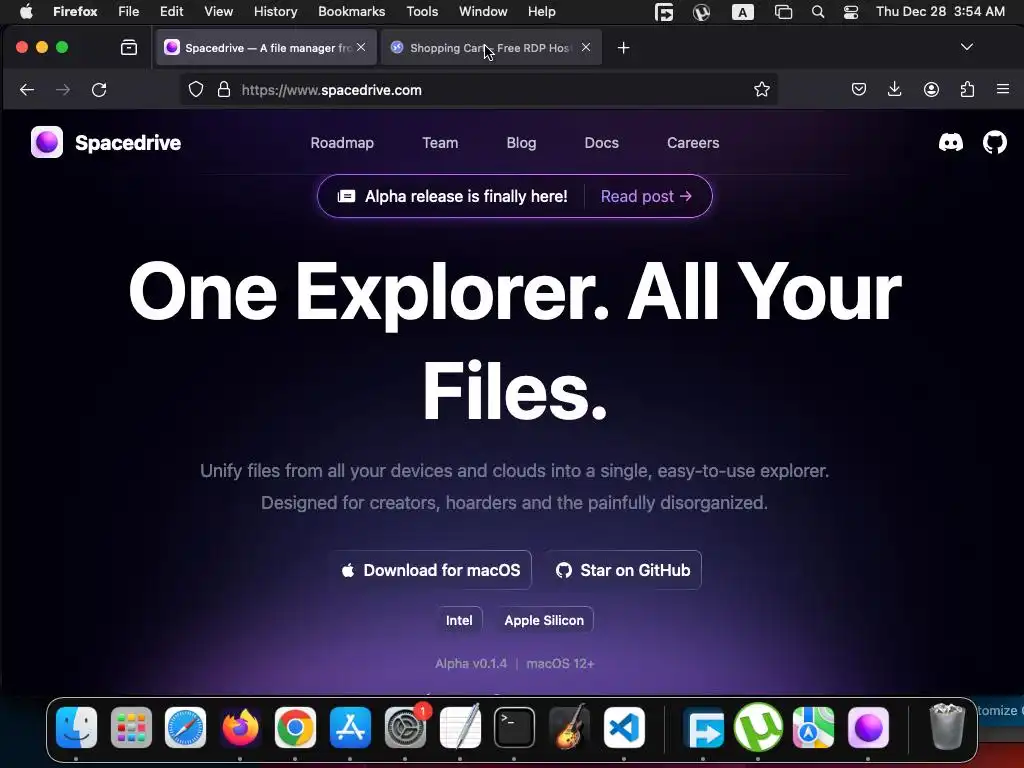Open Terminal from the dock

[x=514, y=728]
